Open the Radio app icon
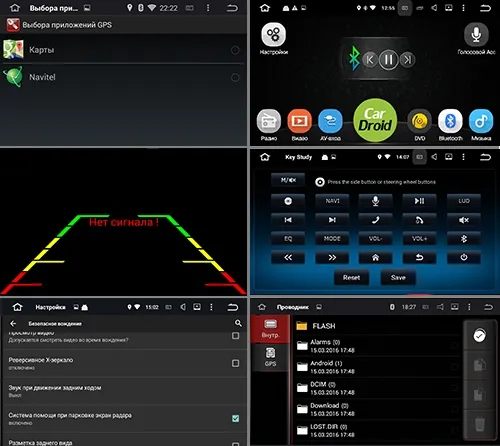The image size is (500, 446). (x=269, y=121)
